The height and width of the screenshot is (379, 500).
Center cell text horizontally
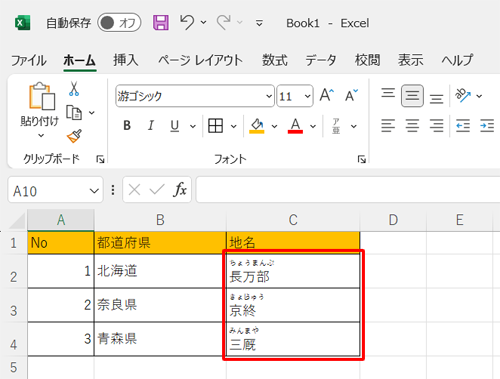point(412,126)
